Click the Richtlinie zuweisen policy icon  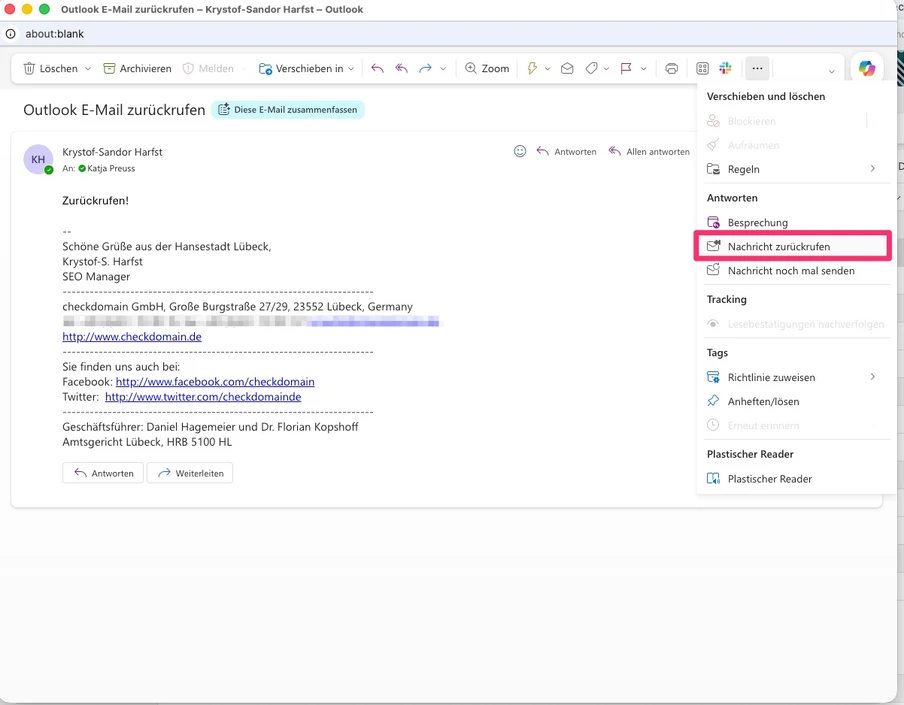713,377
